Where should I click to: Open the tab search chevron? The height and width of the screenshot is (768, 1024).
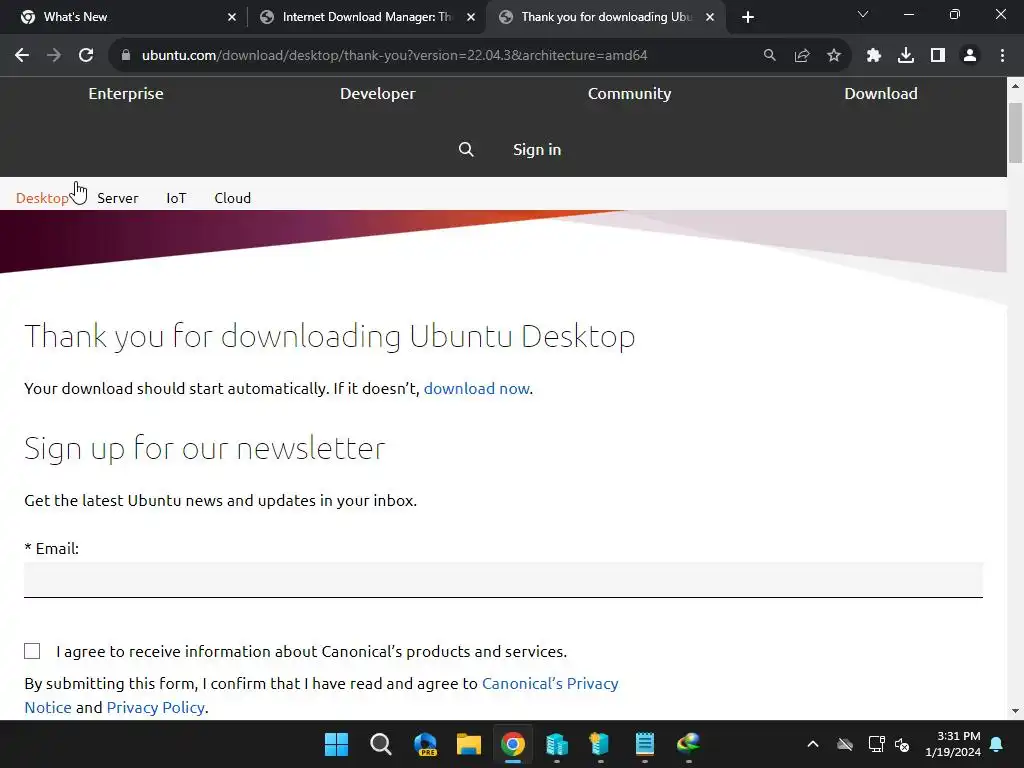863,14
